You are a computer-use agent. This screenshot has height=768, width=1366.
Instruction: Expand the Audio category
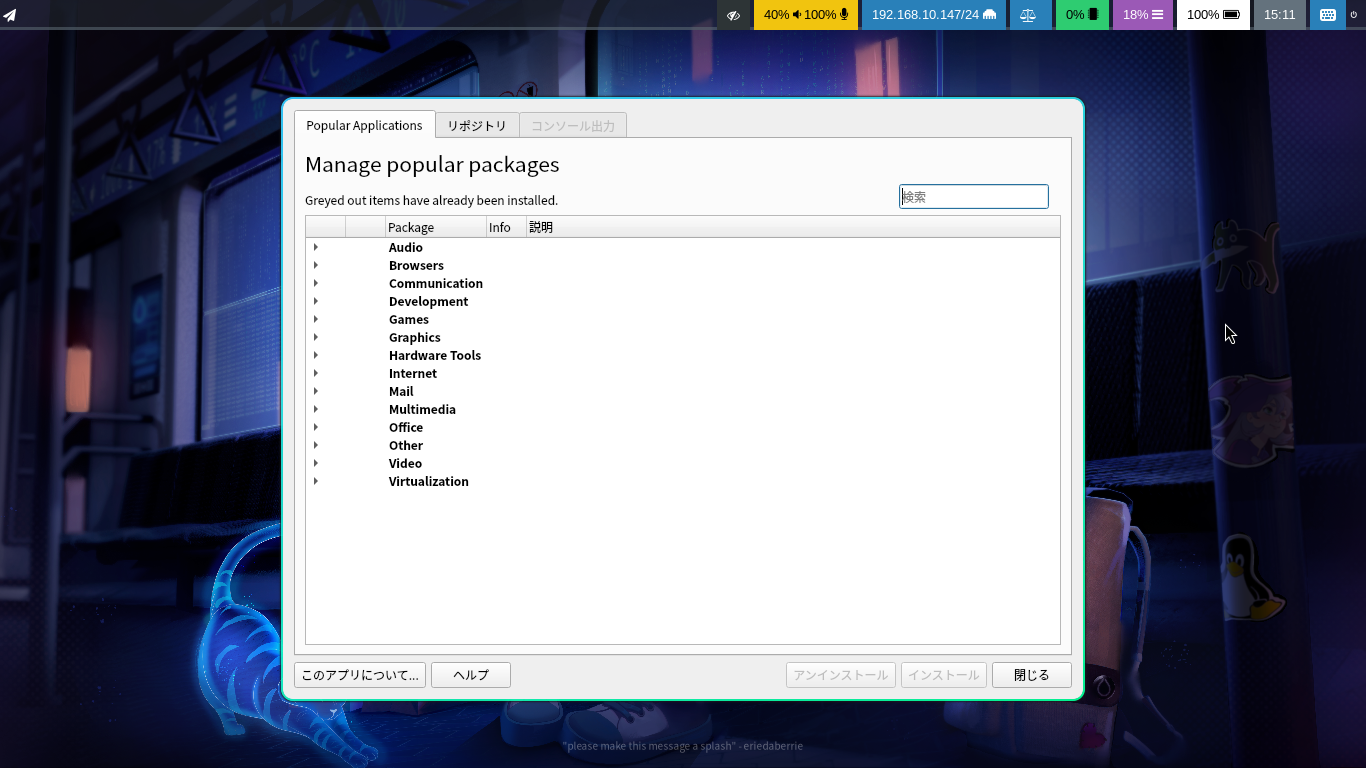click(315, 247)
